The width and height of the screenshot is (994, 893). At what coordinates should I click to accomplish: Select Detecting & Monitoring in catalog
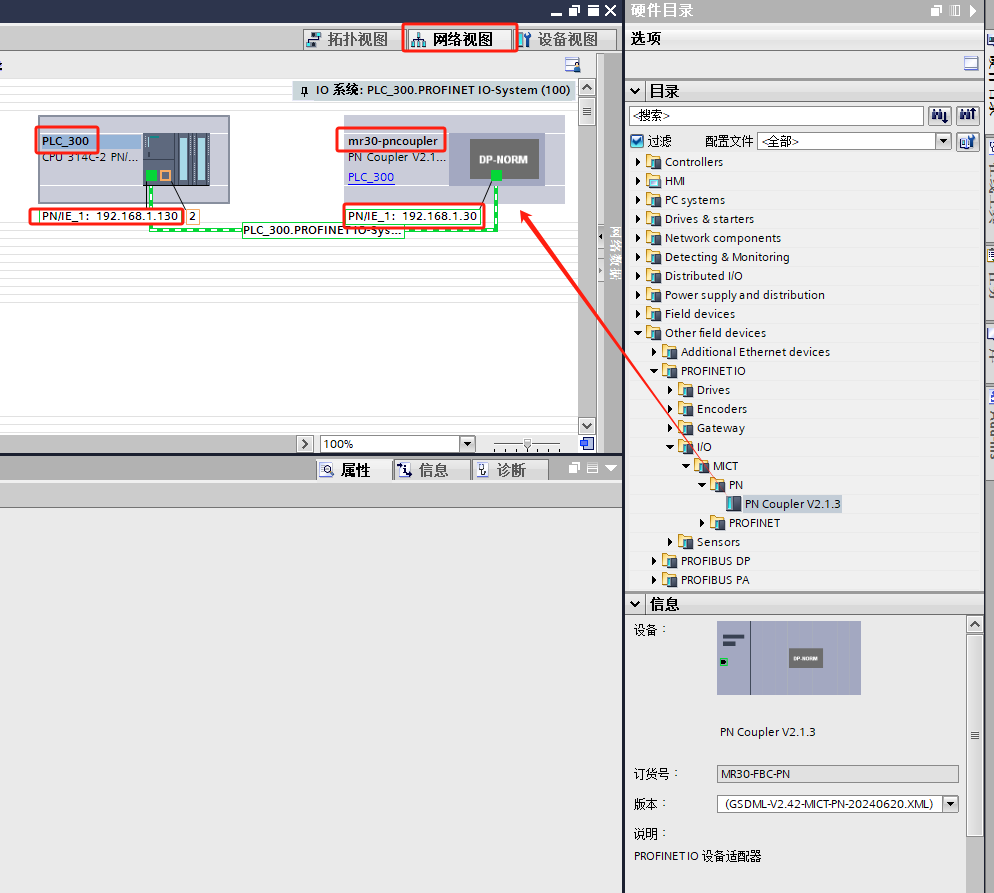727,257
